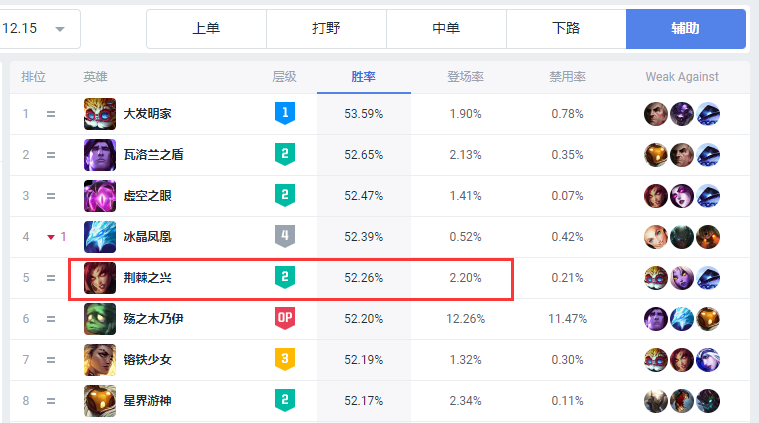Click the 大发明家 champion portrait icon
Viewport: 759px width, 423px height.
click(x=100, y=114)
